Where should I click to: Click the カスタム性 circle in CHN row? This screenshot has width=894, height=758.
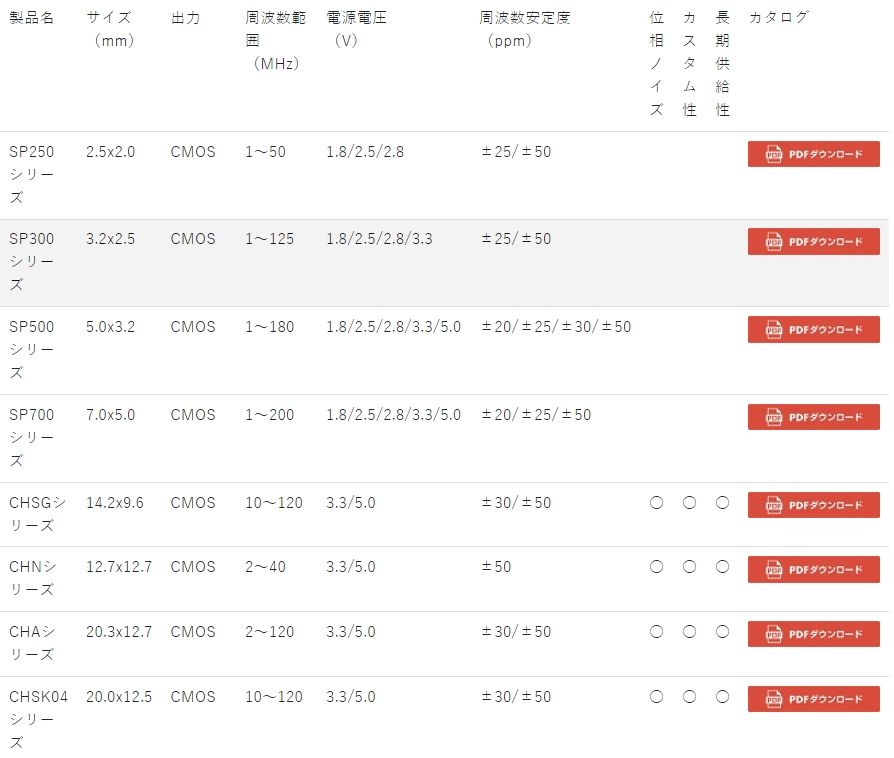point(689,567)
